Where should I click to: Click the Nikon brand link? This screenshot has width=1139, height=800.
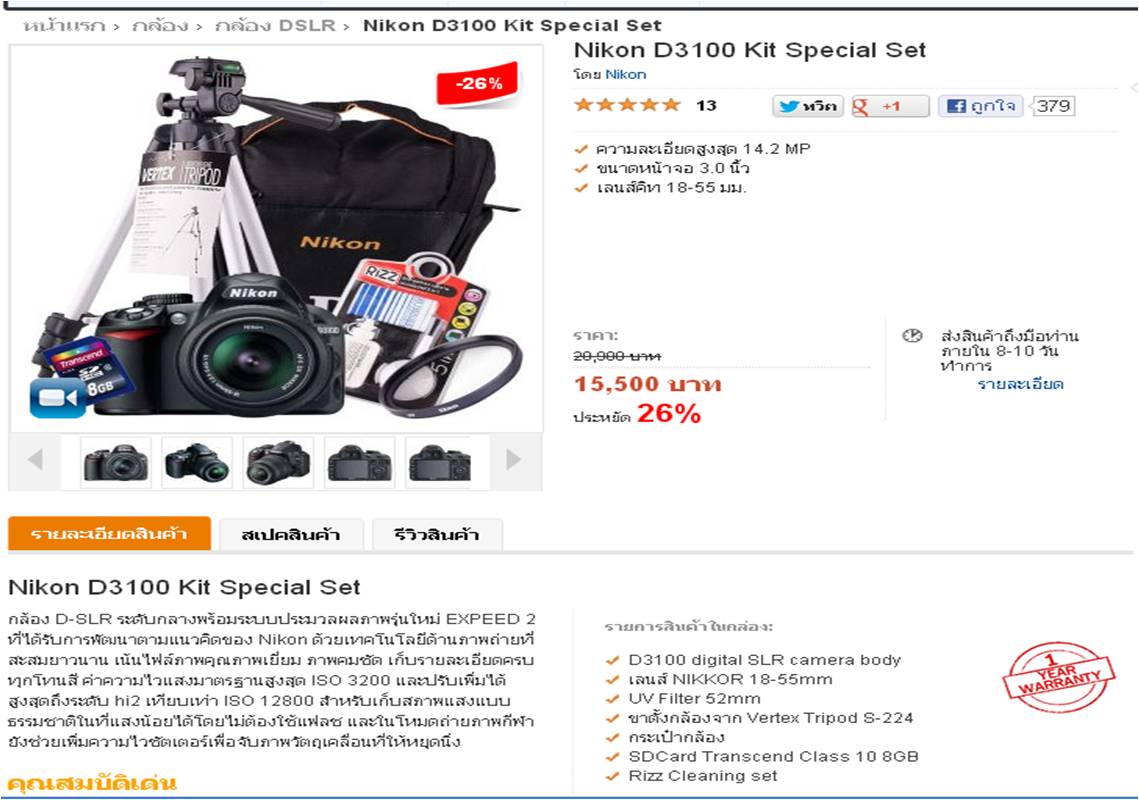click(x=625, y=74)
